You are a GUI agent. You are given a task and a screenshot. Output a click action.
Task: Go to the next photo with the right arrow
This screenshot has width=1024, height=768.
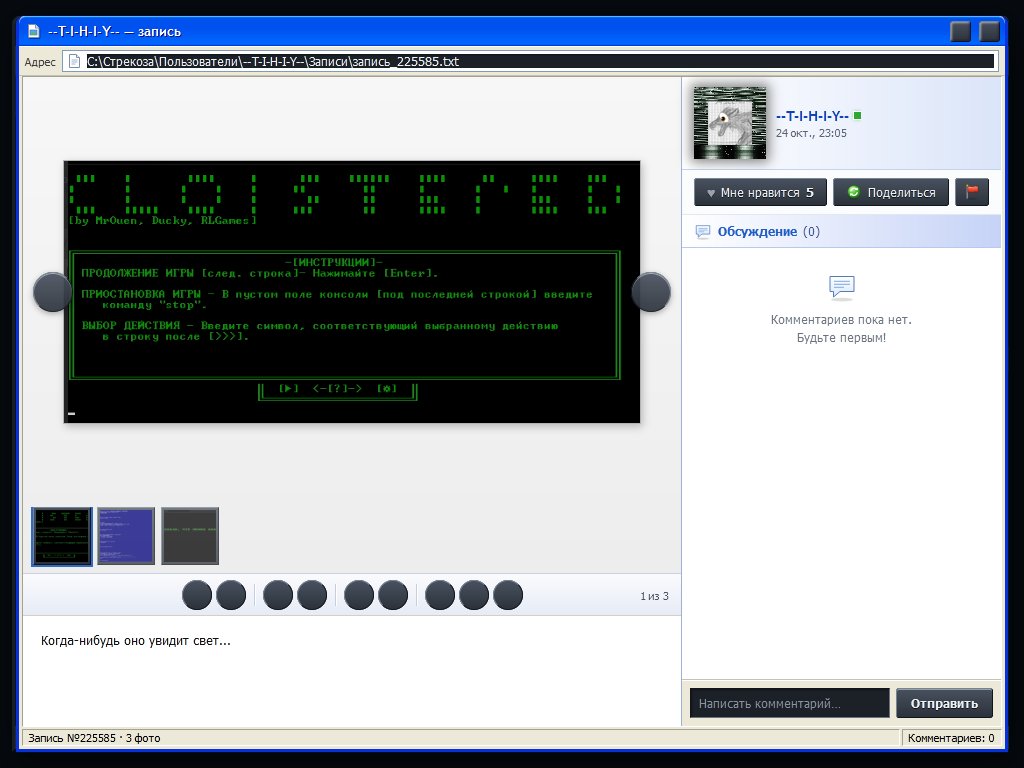pos(651,292)
